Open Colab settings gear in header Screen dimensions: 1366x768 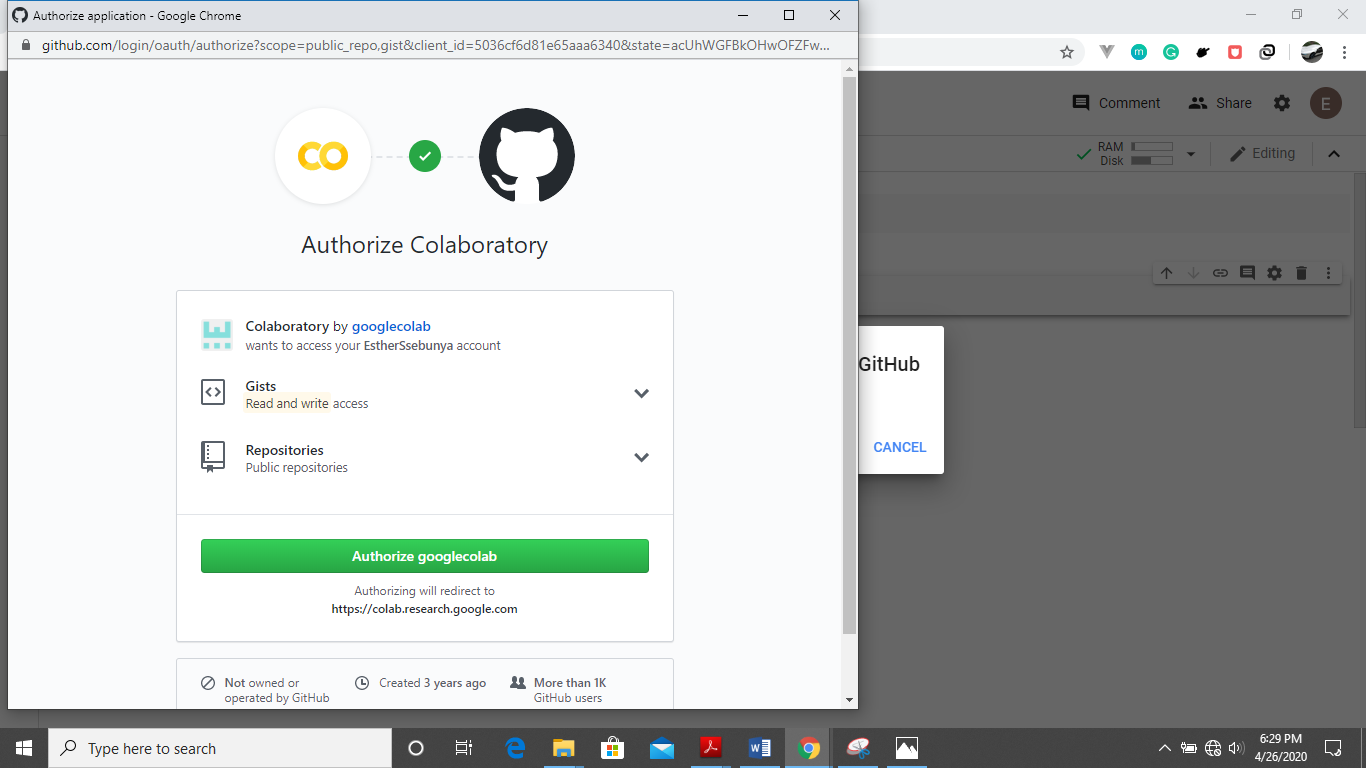[x=1282, y=103]
